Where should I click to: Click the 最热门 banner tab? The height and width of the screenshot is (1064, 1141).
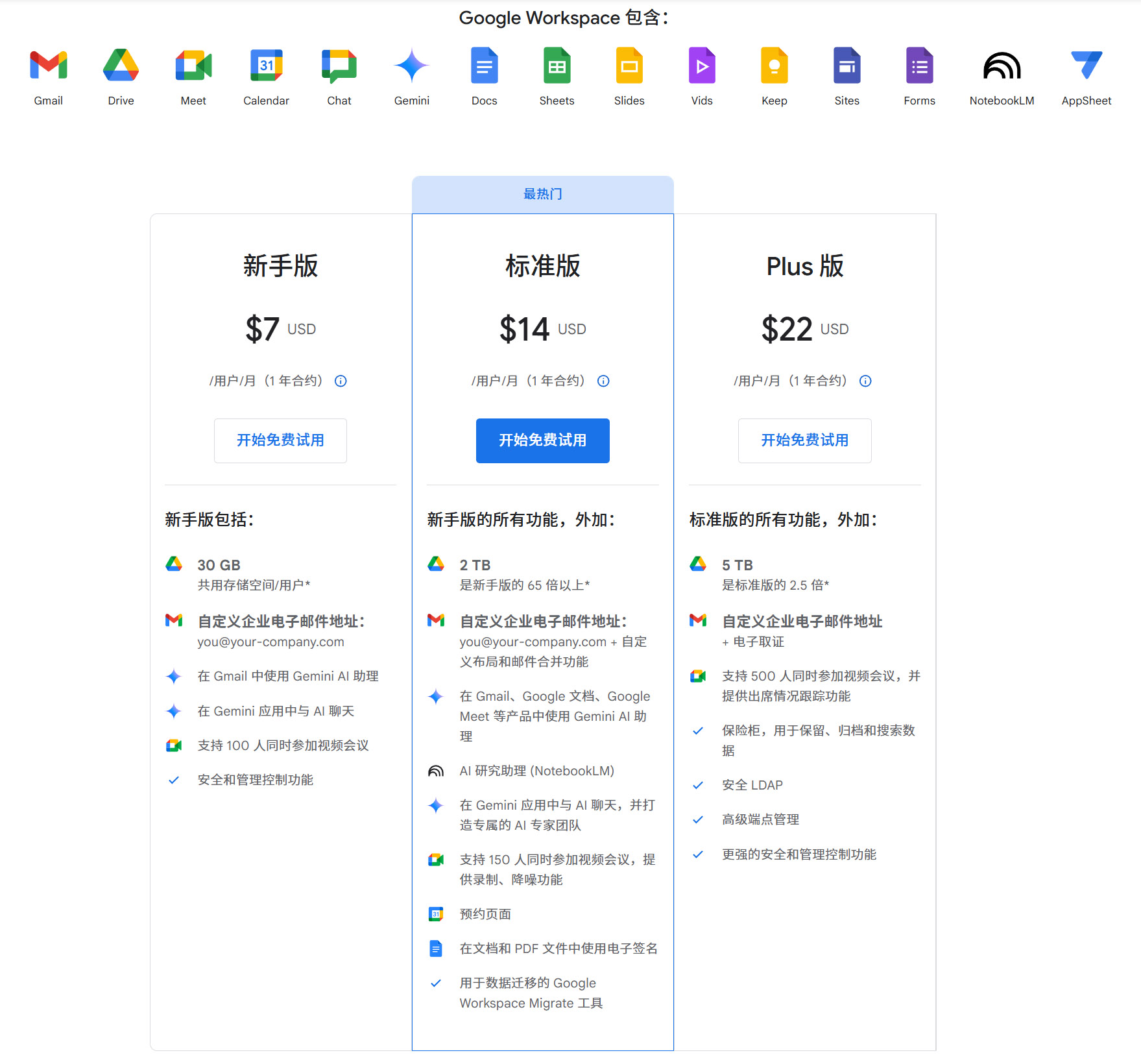tap(543, 195)
